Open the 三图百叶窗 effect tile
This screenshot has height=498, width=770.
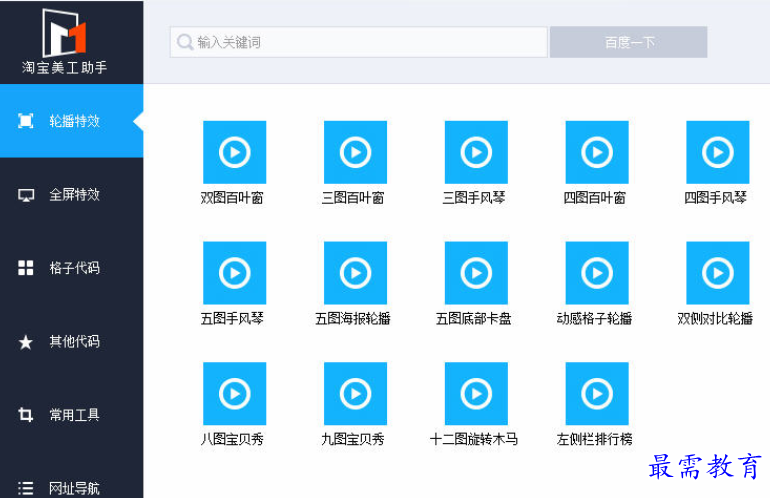point(356,152)
